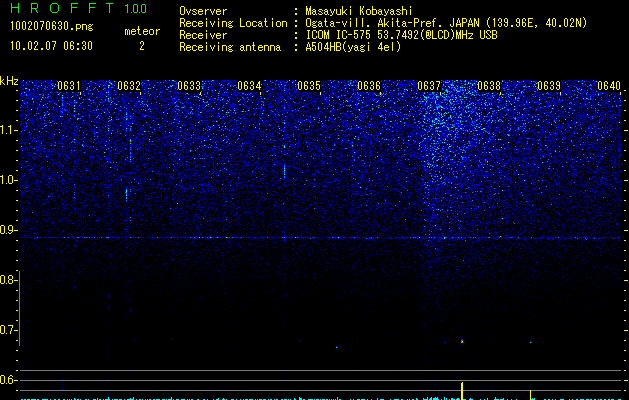Click the 0.6 kHz axis label
Image resolution: width=629 pixels, height=400 pixels.
pos(8,380)
